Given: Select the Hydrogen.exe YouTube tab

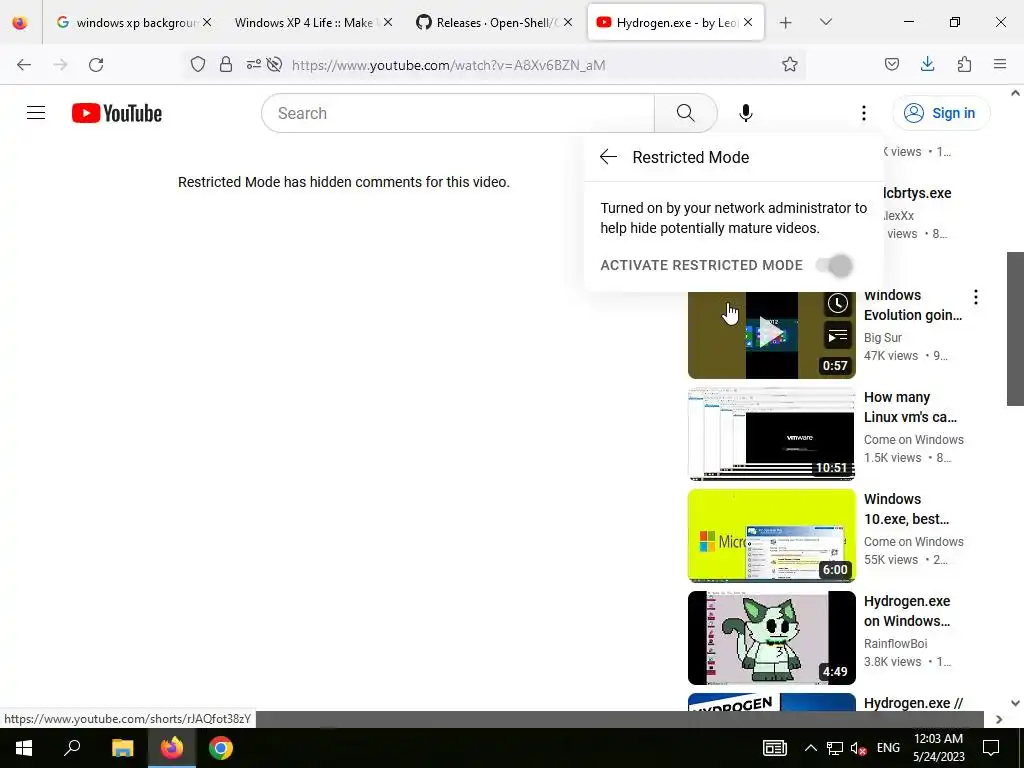Looking at the screenshot, I should [x=675, y=22].
